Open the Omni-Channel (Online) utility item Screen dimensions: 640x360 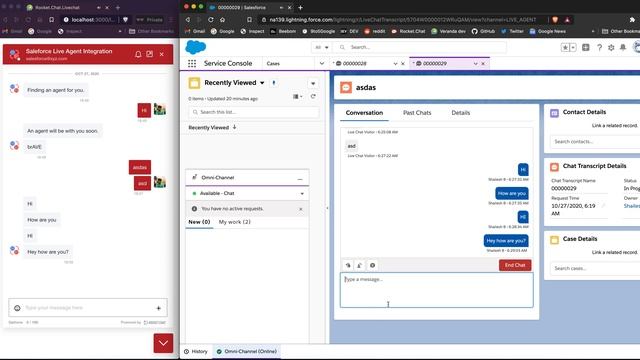pyautogui.click(x=247, y=351)
